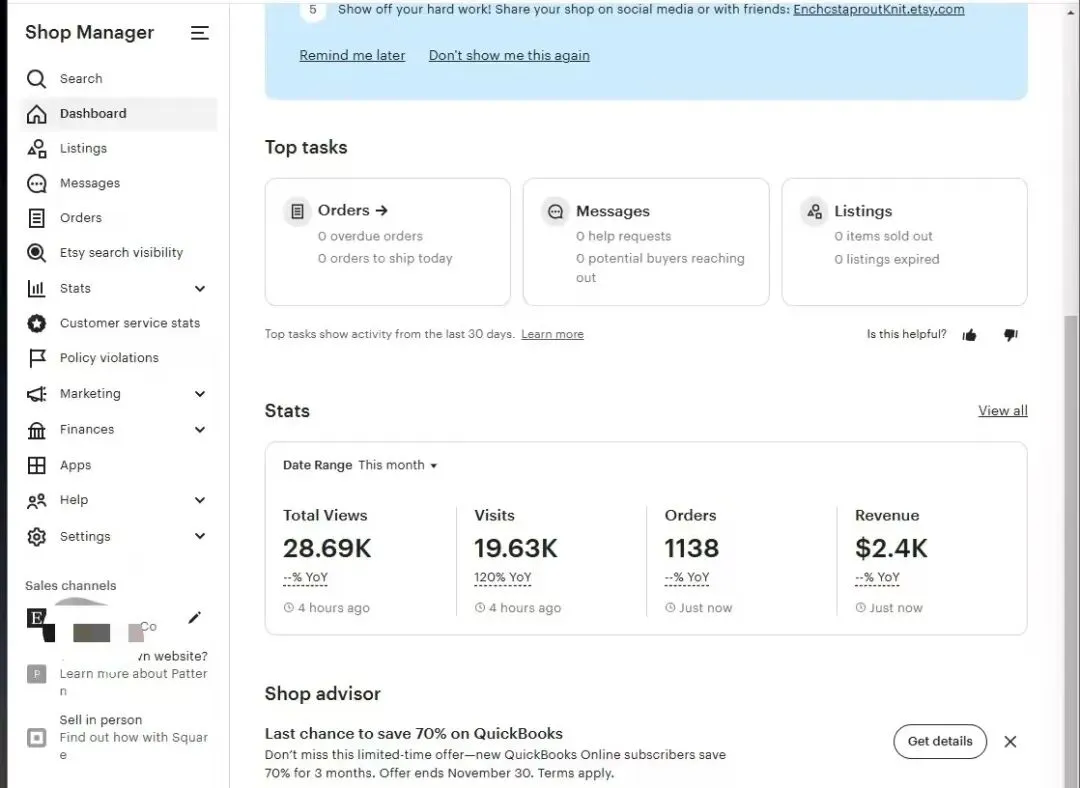The image size is (1080, 788).
Task: Select Dashboard in the sidebar
Action: (93, 114)
